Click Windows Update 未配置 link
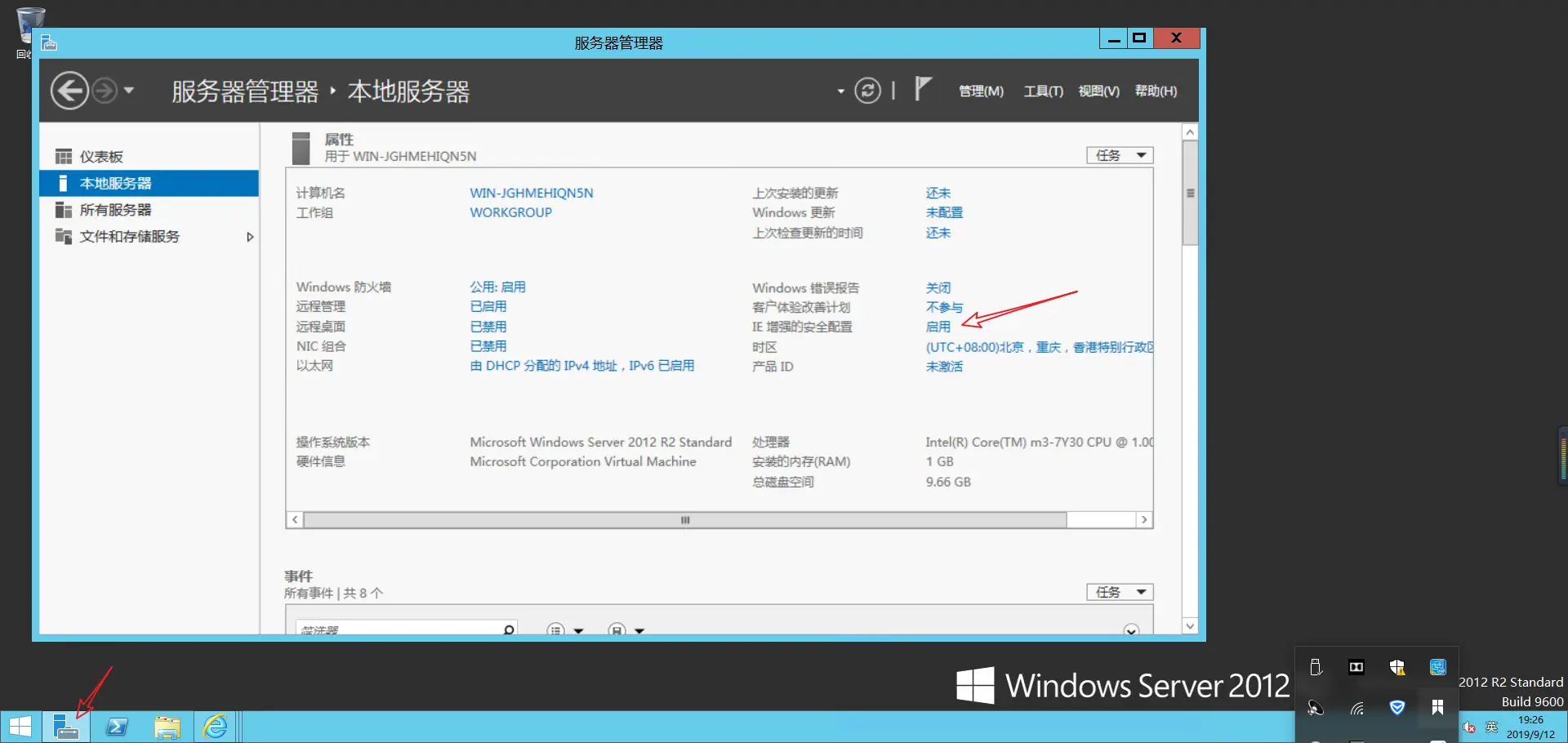The image size is (1568, 743). [944, 212]
